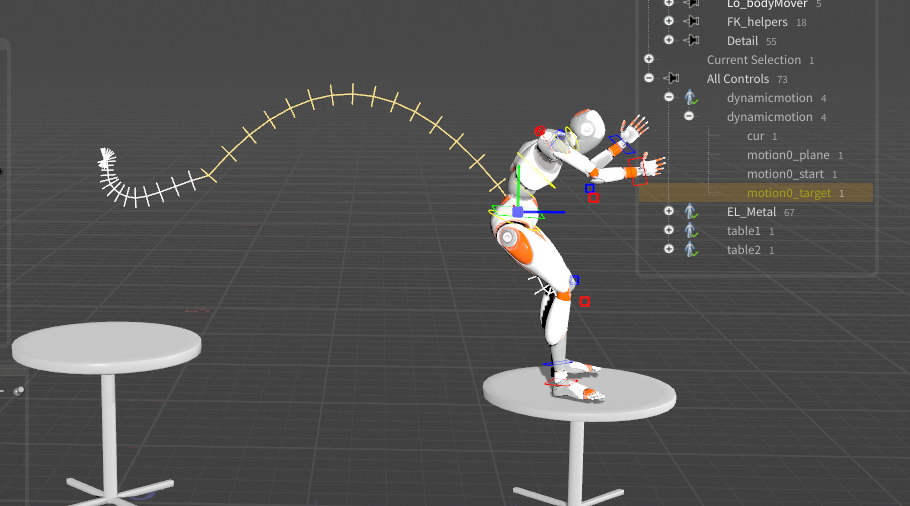The height and width of the screenshot is (506, 910).
Task: Click the empty round table on the left
Action: [x=107, y=346]
